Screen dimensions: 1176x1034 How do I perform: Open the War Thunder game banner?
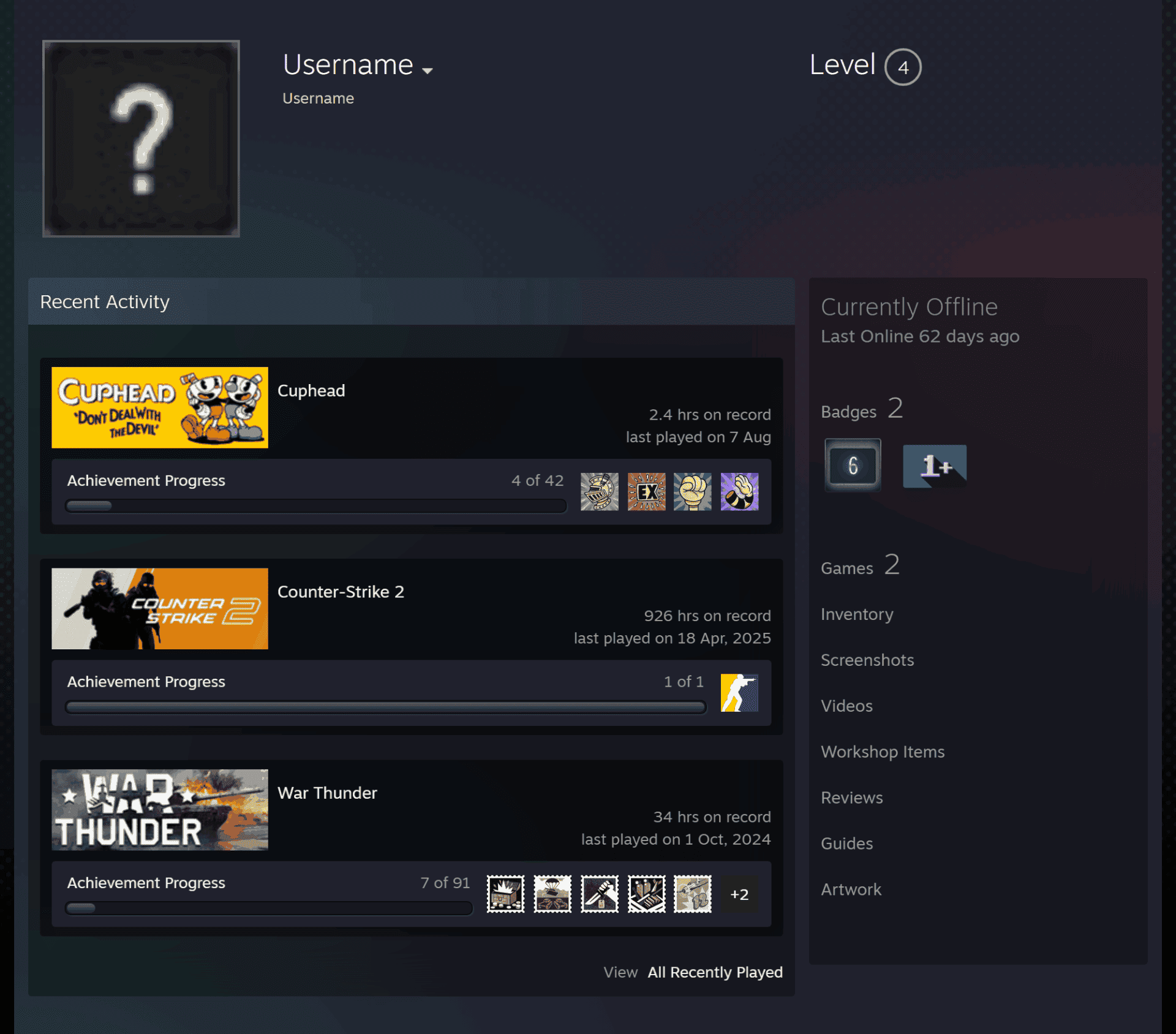pyautogui.click(x=160, y=810)
